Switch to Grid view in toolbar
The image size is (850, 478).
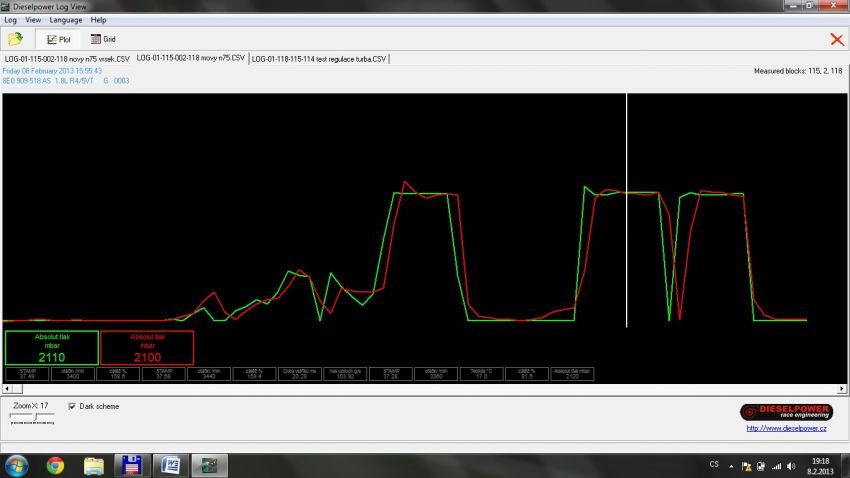point(103,40)
